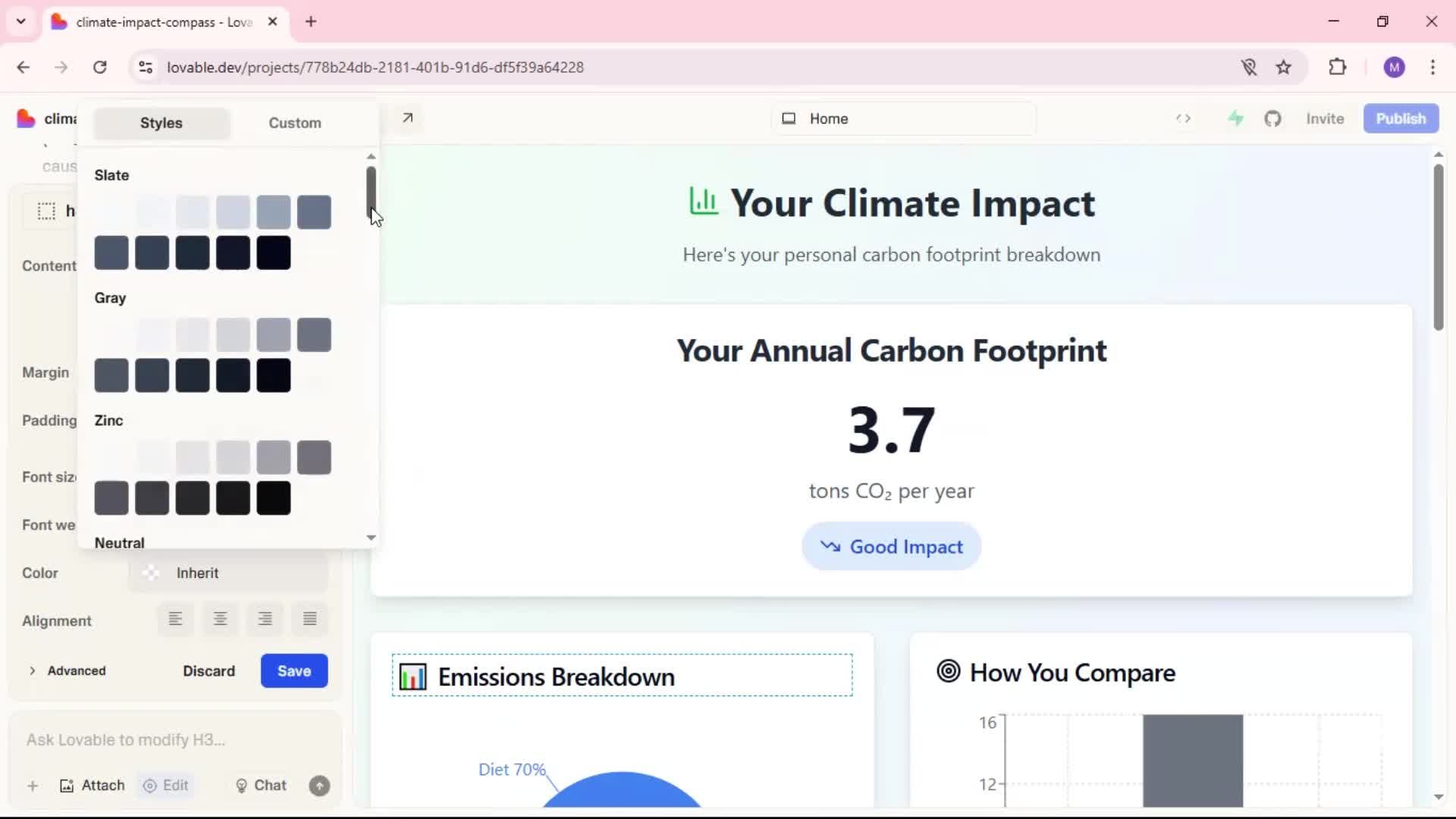This screenshot has height=819, width=1456.
Task: Pick the last Slate swatch in first row
Action: coord(314,212)
